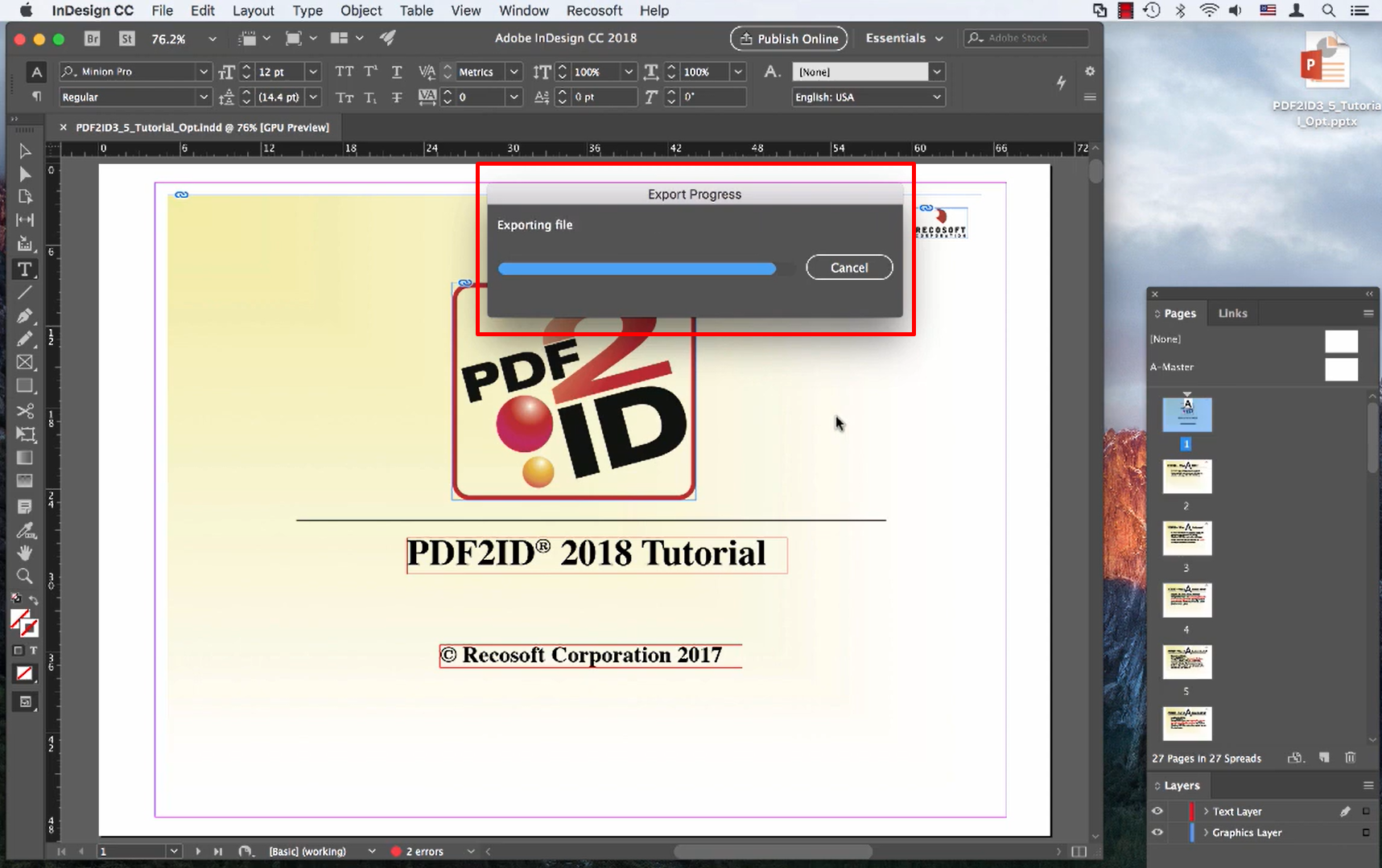Open the Recosoft menu
Viewport: 1382px width, 868px height.
coord(595,10)
